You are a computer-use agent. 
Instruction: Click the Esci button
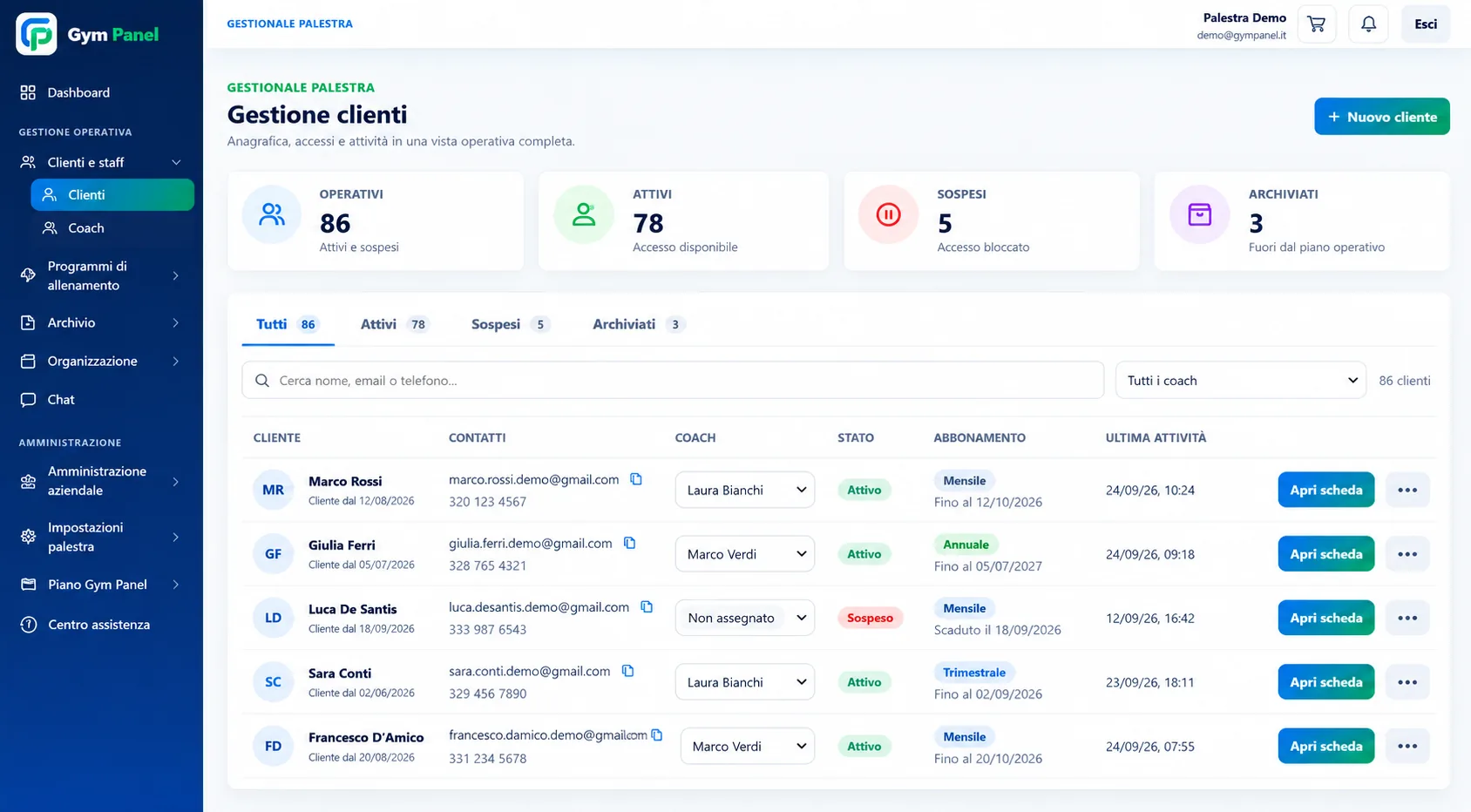(1426, 24)
